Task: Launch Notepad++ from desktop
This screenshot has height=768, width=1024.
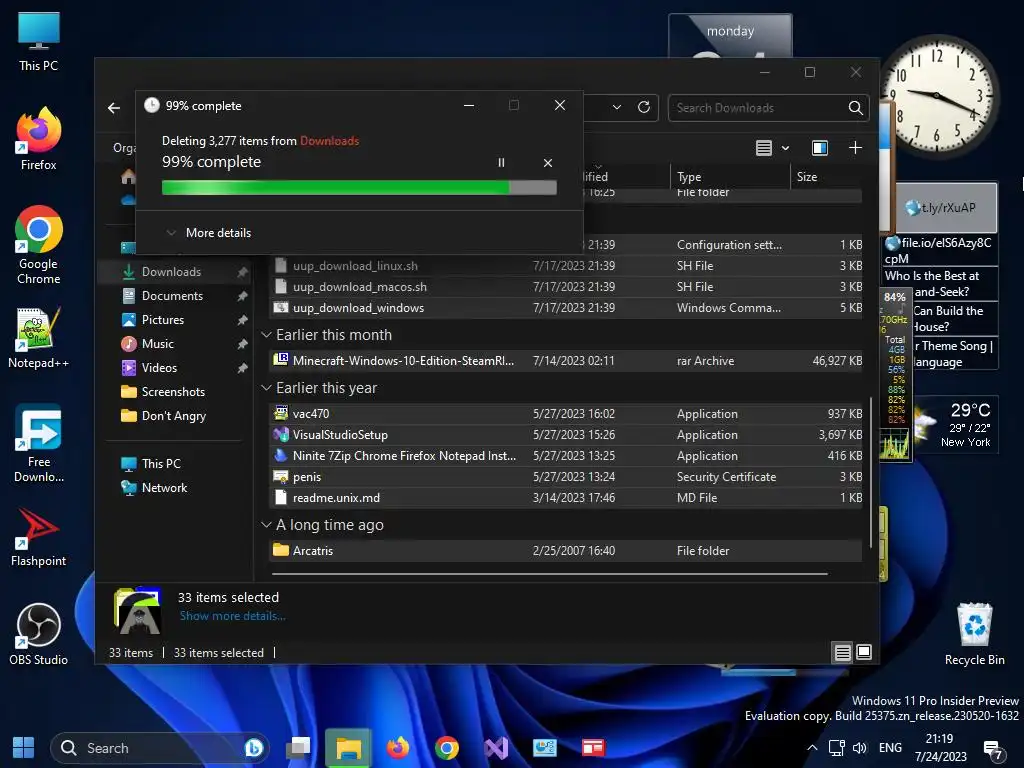Action: click(39, 338)
